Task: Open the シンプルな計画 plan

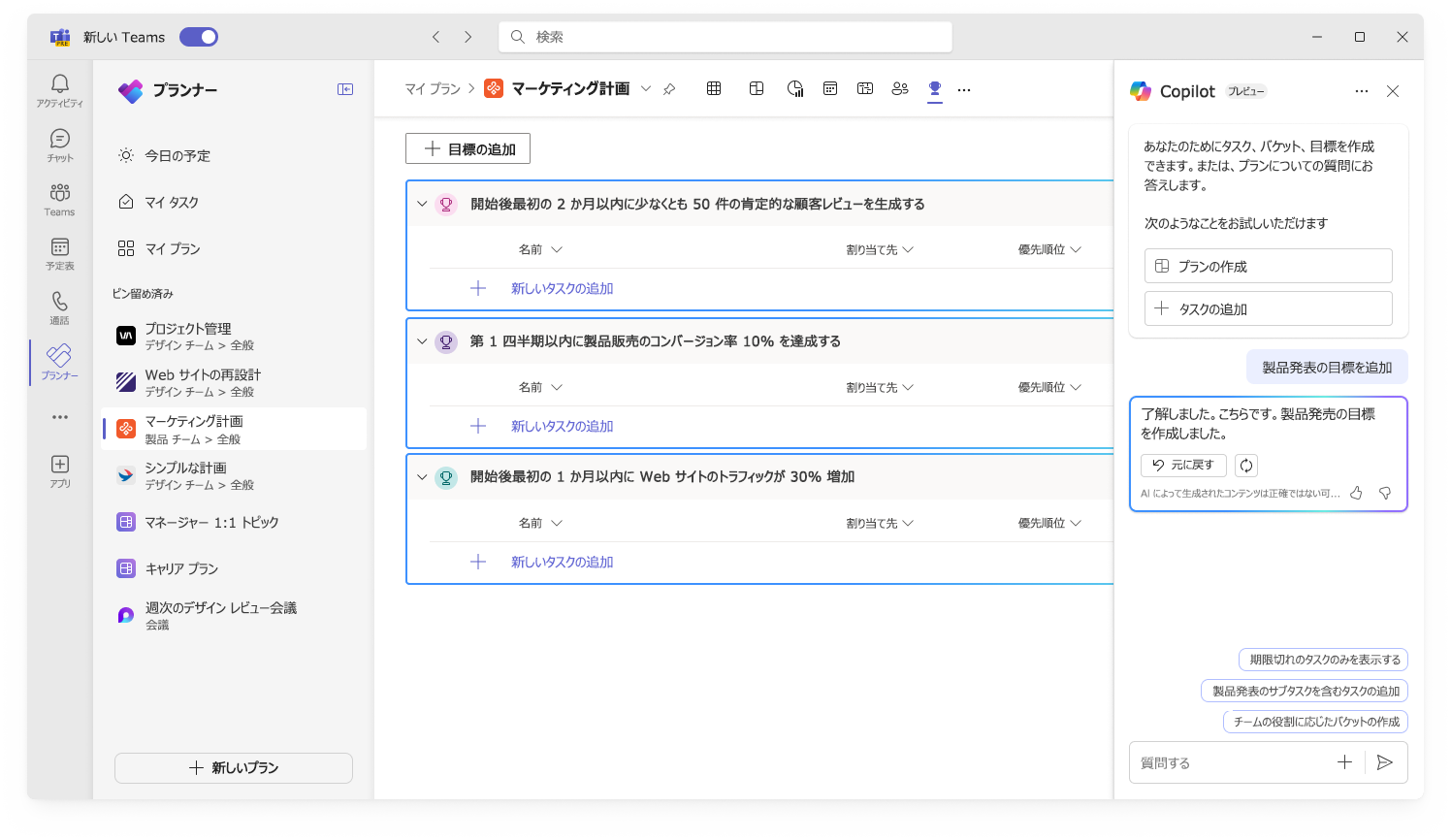Action: pyautogui.click(x=235, y=475)
